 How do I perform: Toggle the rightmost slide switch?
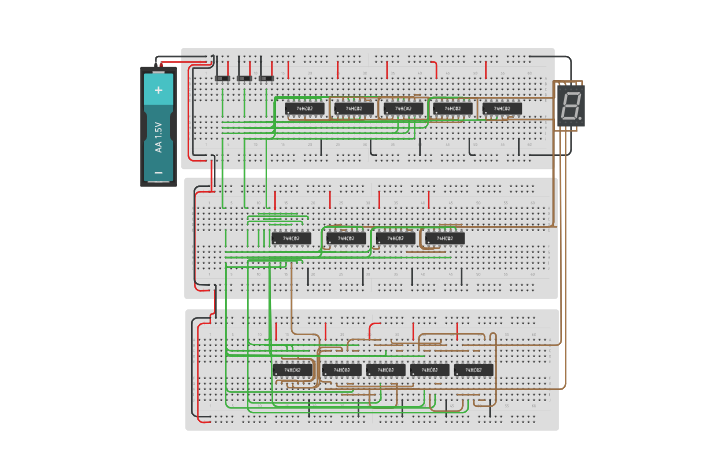click(266, 78)
